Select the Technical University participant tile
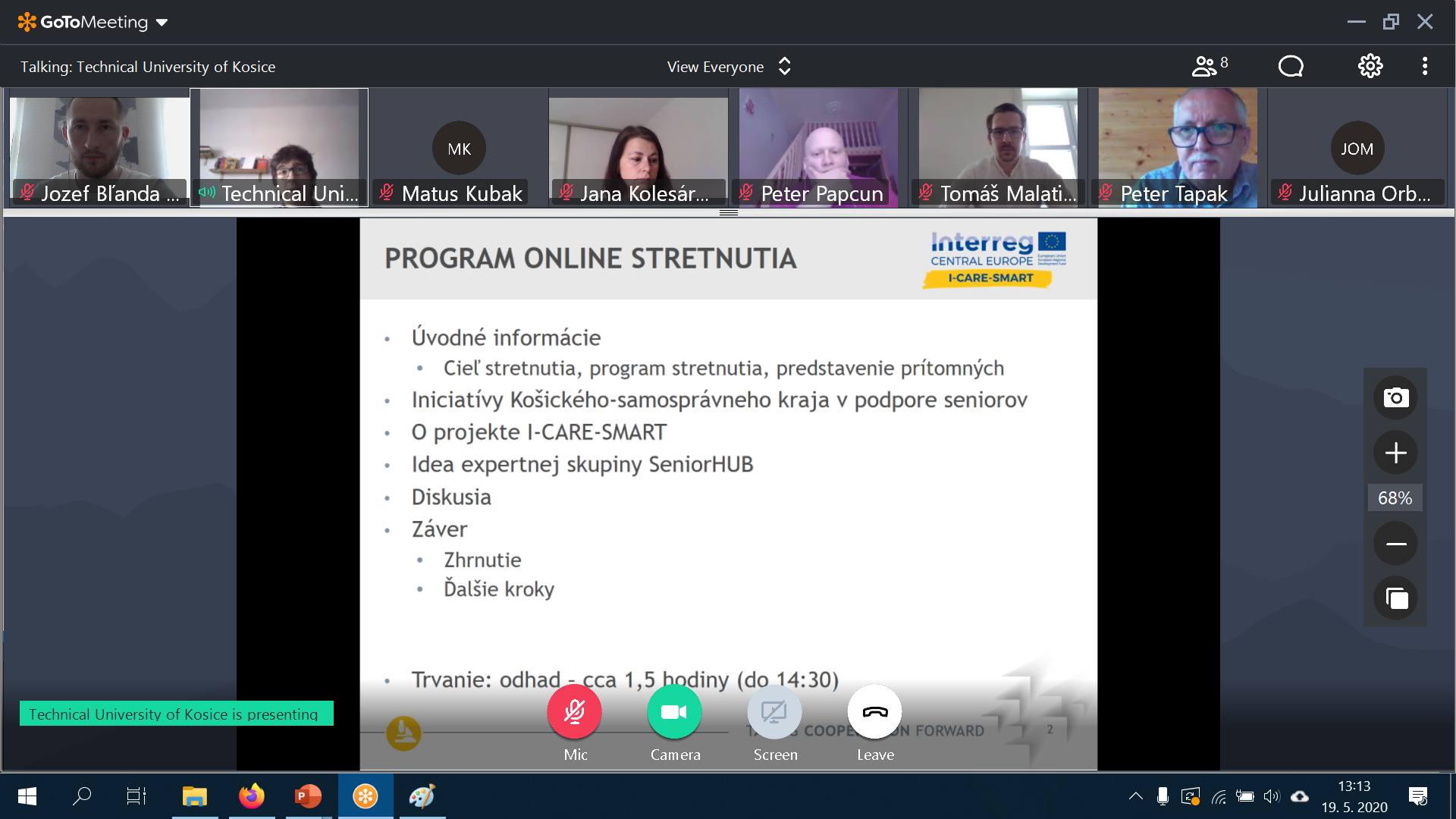Image resolution: width=1456 pixels, height=819 pixels. (280, 148)
